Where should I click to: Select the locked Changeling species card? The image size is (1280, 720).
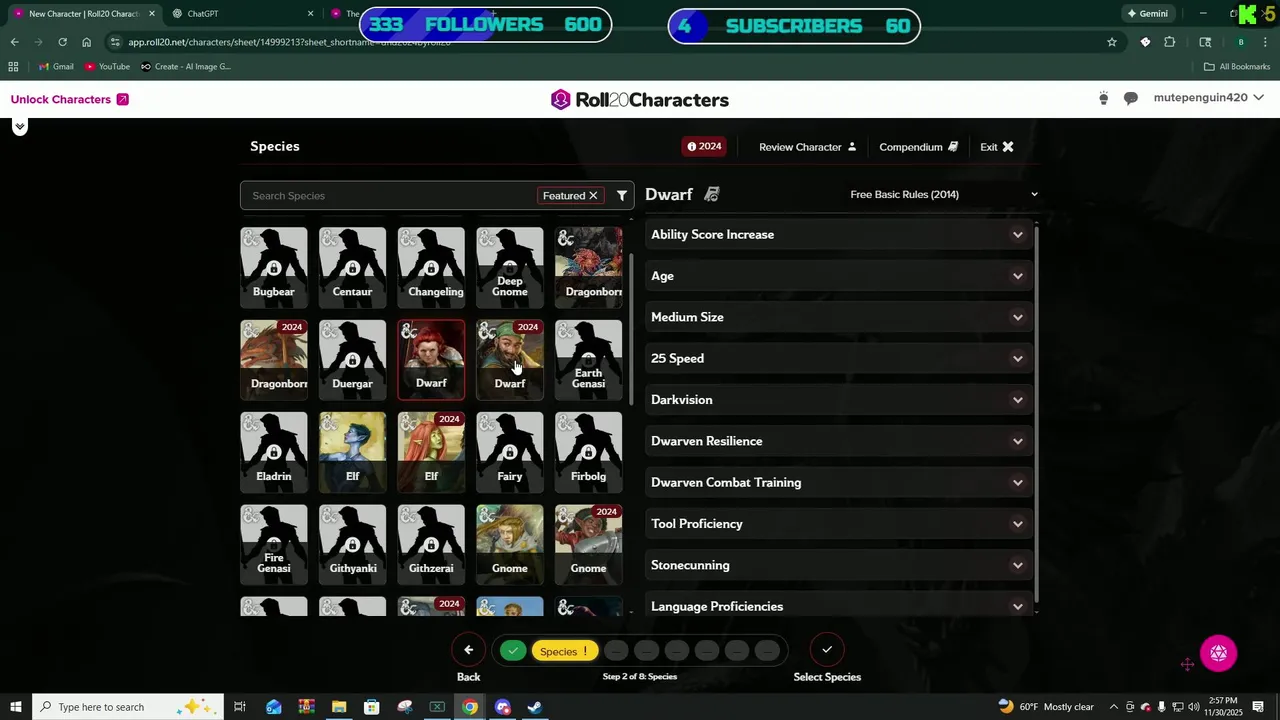pyautogui.click(x=431, y=267)
